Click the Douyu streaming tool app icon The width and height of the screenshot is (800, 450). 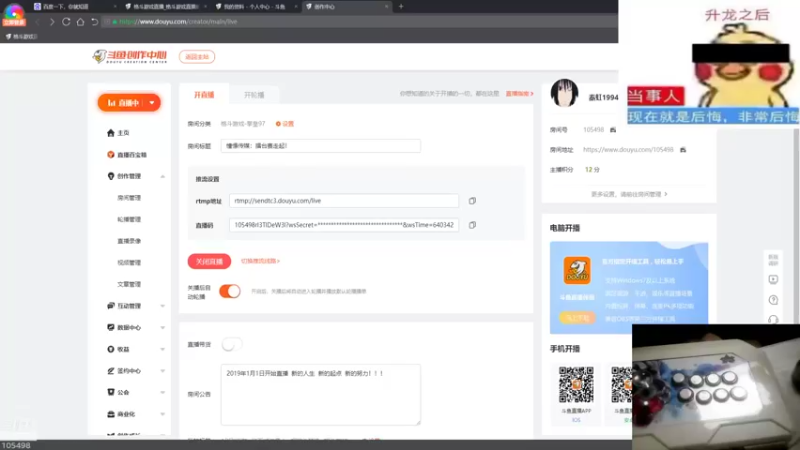577,270
